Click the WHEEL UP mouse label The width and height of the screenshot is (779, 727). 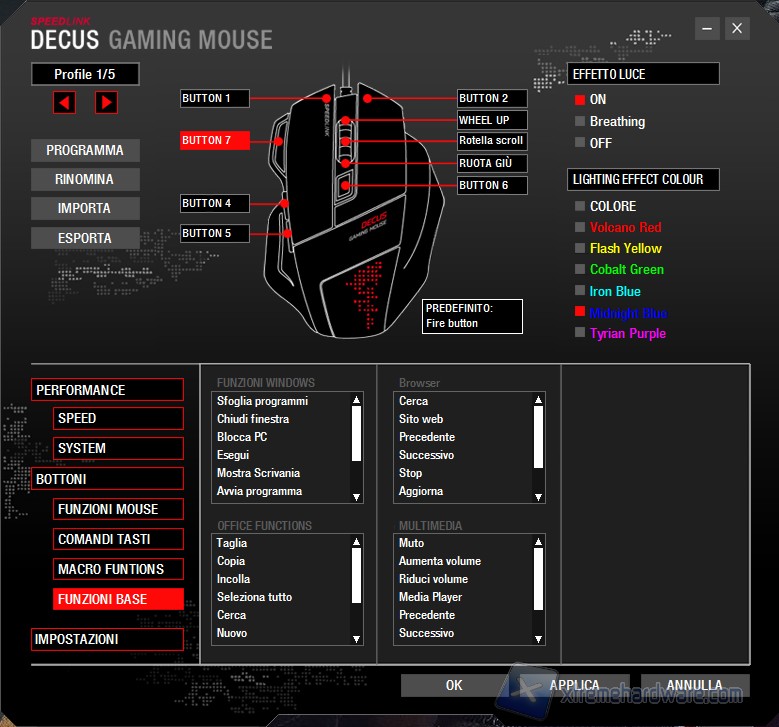coord(491,120)
